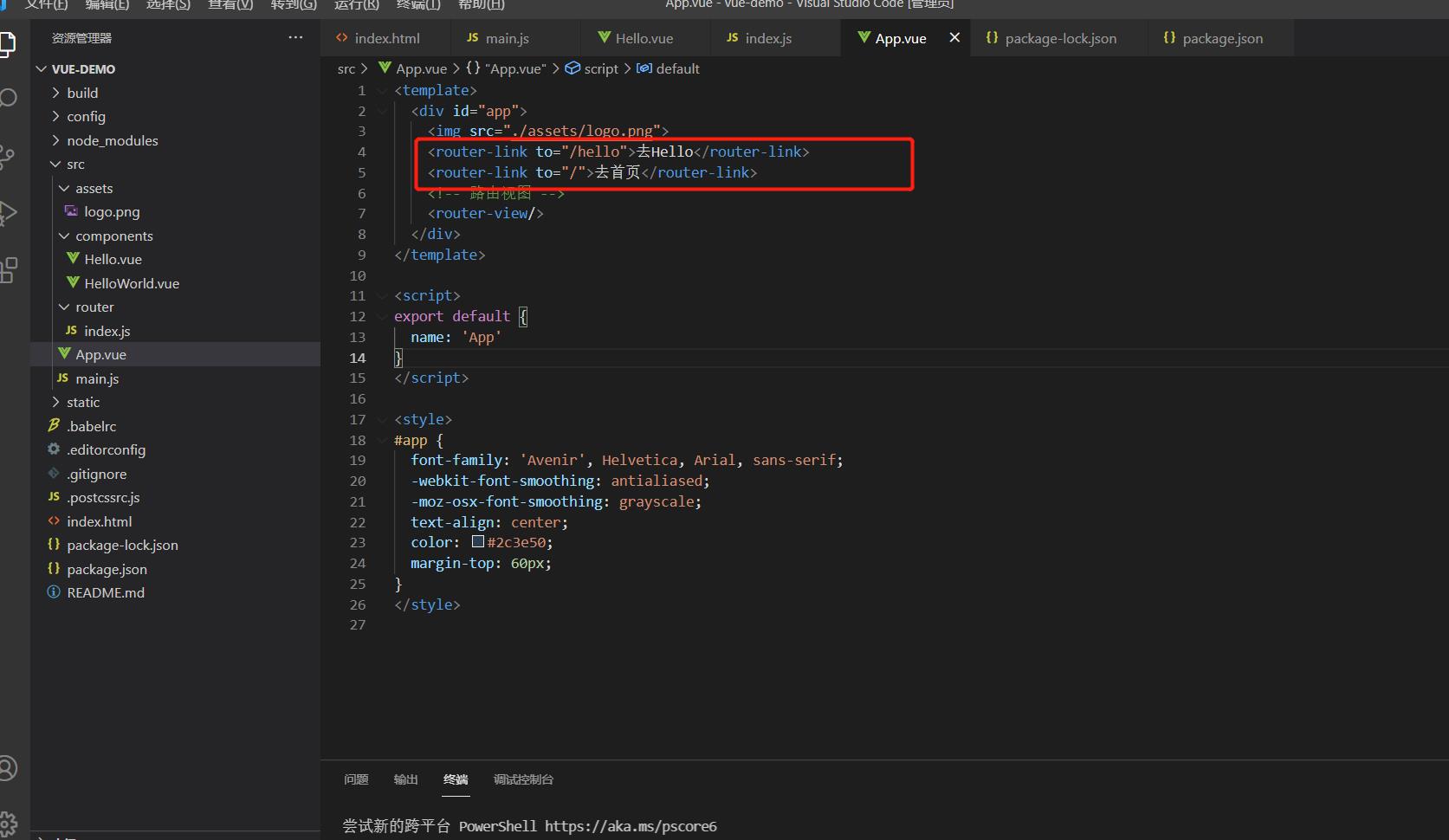Open Hello.vue in the explorer tree
The width and height of the screenshot is (1449, 840).
click(113, 259)
